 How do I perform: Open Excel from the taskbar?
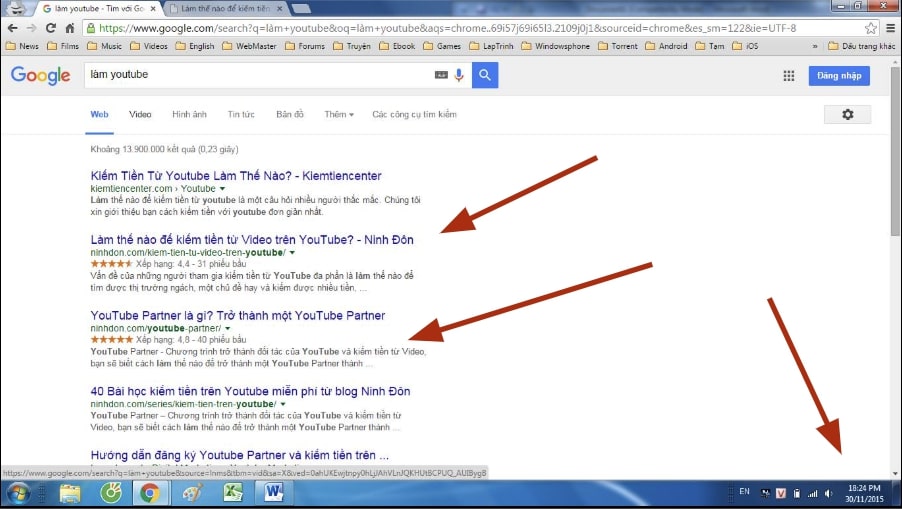(x=233, y=493)
